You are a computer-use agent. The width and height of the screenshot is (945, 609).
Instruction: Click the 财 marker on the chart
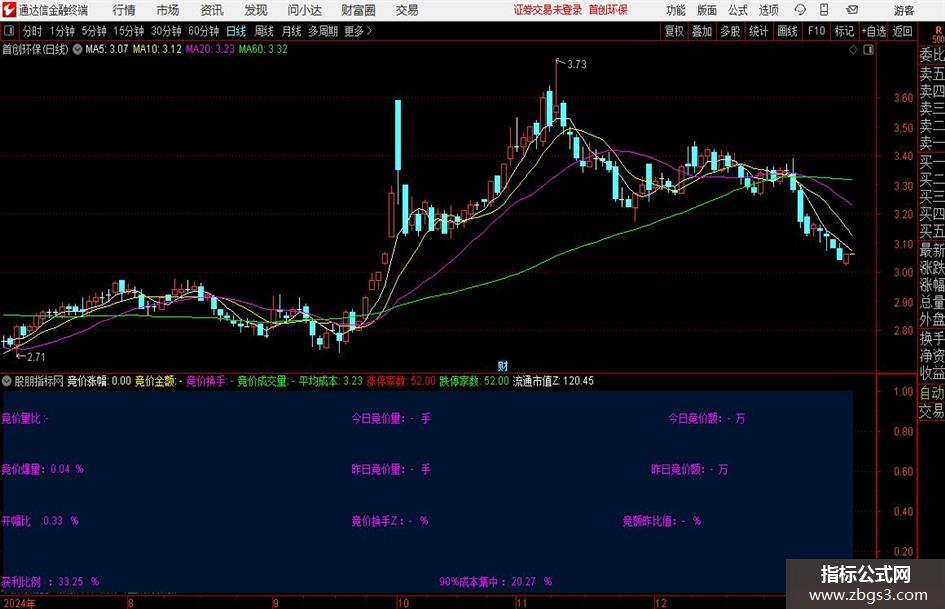coord(503,365)
